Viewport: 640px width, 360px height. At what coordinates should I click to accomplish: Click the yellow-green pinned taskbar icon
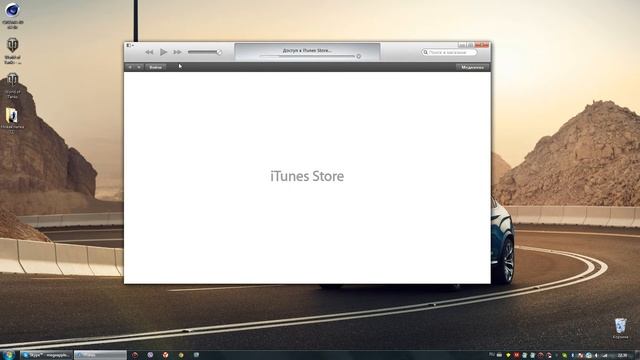[x=181, y=355]
